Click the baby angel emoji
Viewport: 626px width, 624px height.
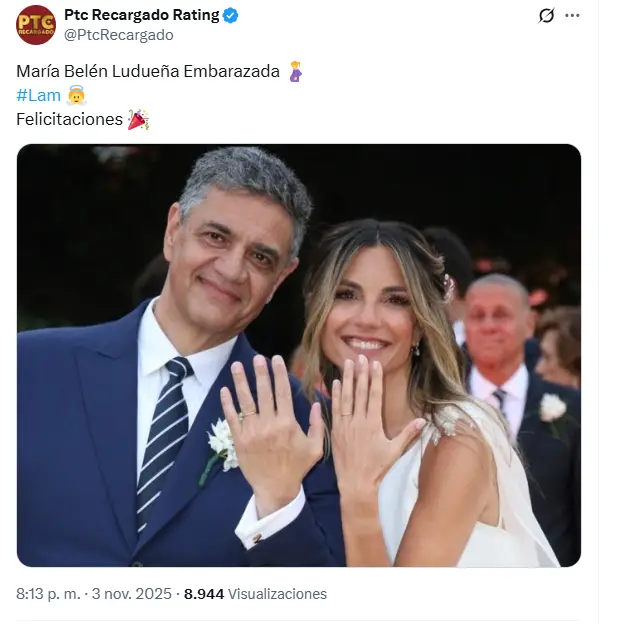pos(76,96)
